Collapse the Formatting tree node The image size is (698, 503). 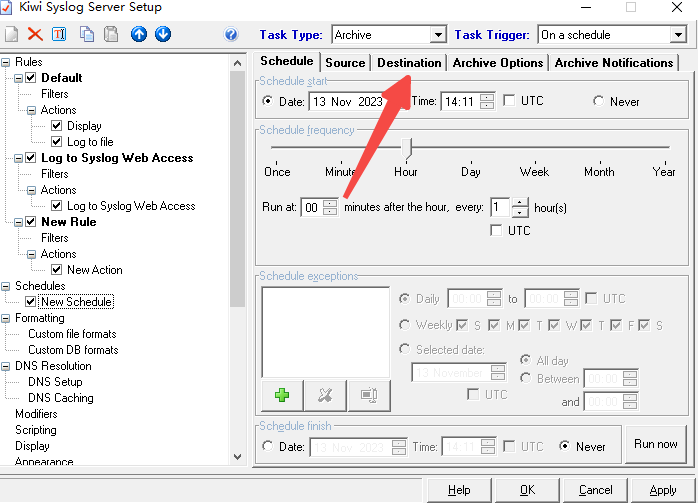[x=6, y=318]
